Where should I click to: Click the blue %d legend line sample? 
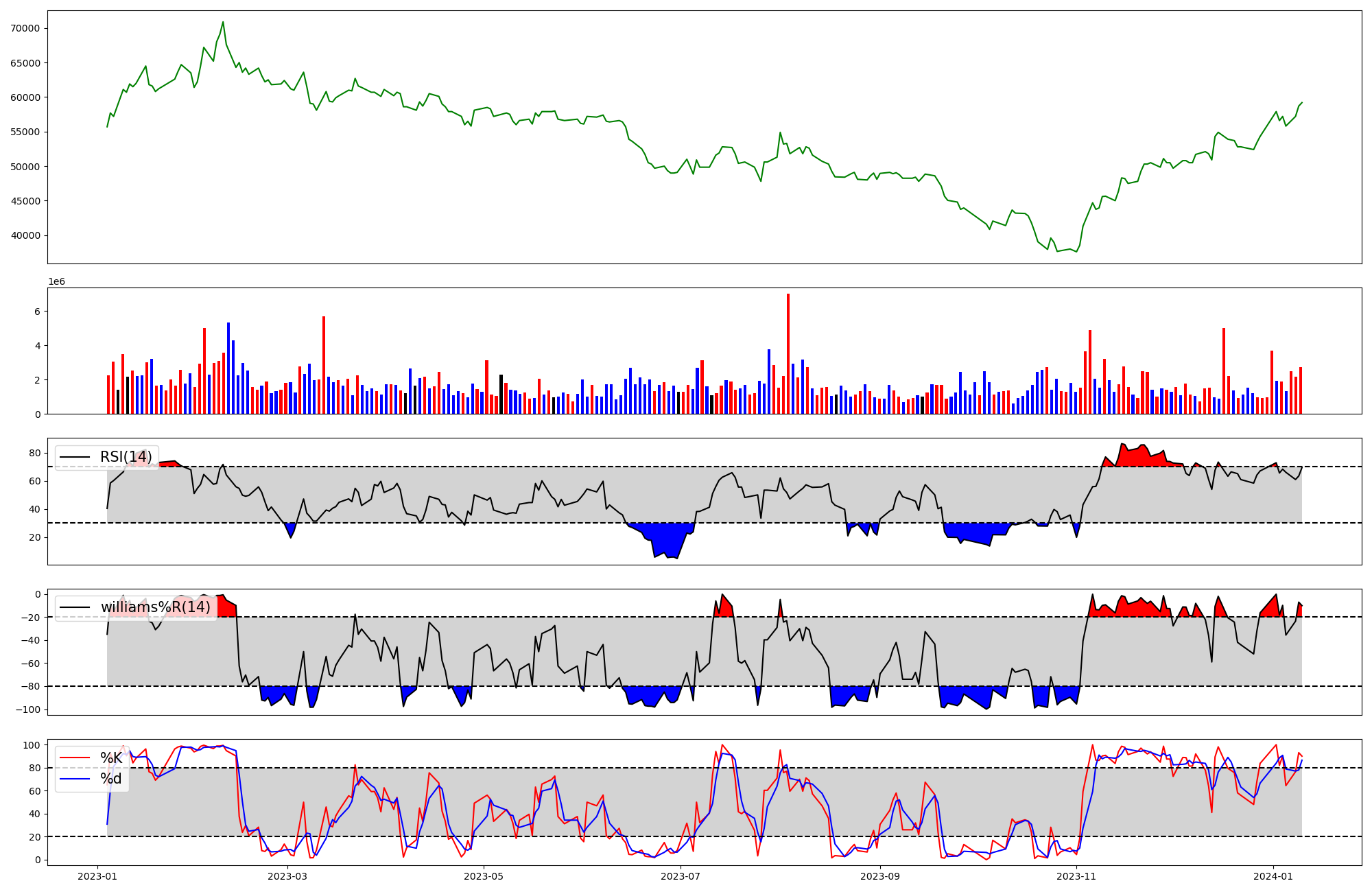click(x=75, y=779)
